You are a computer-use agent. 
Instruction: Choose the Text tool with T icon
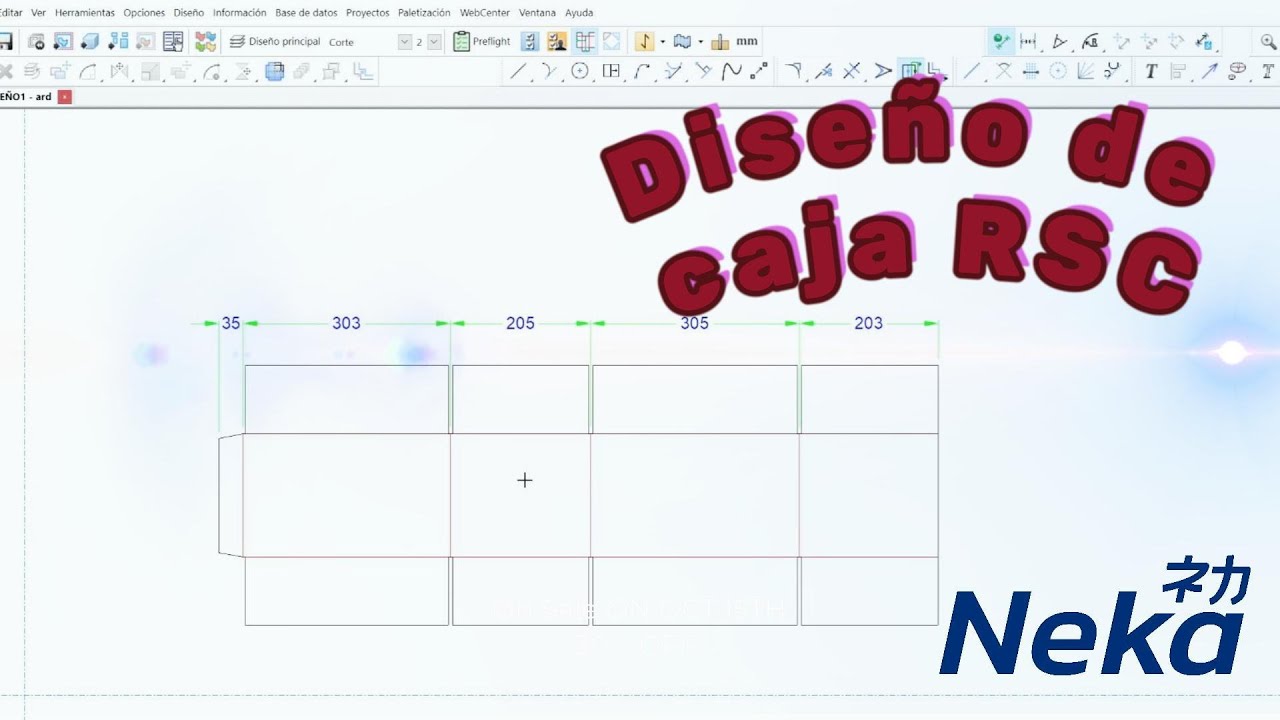[x=1151, y=71]
